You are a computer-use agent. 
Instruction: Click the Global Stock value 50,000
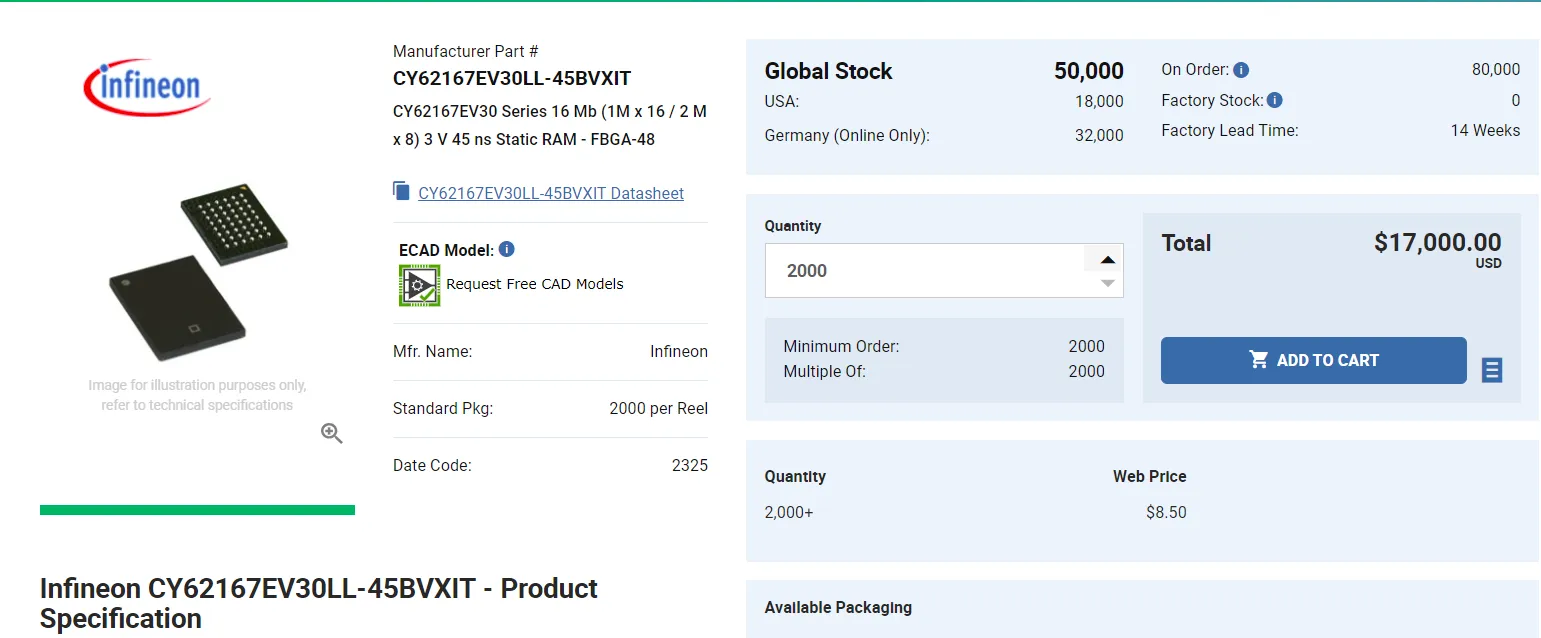tap(1089, 71)
